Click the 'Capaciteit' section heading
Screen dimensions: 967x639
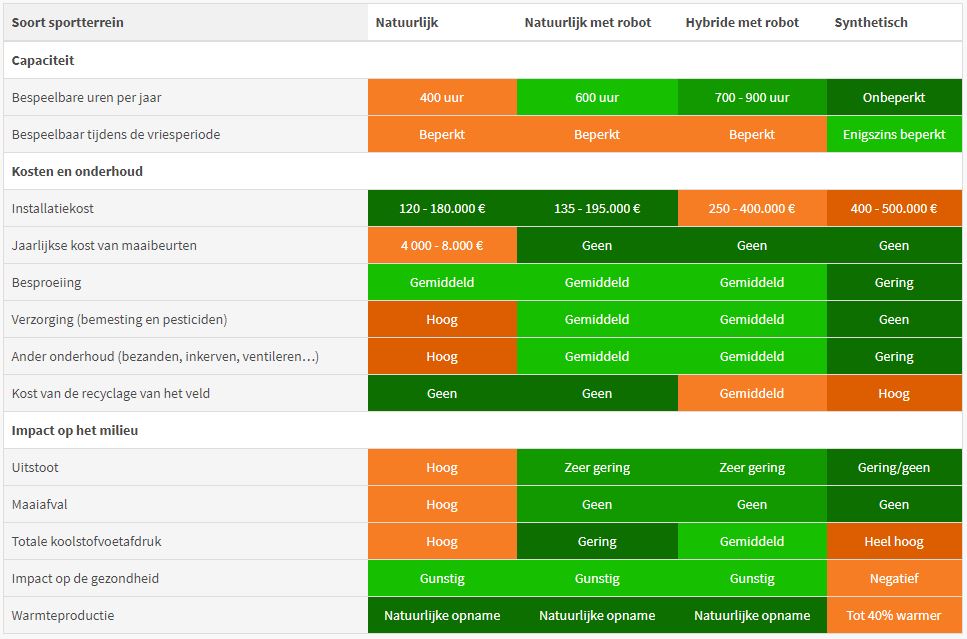click(43, 60)
